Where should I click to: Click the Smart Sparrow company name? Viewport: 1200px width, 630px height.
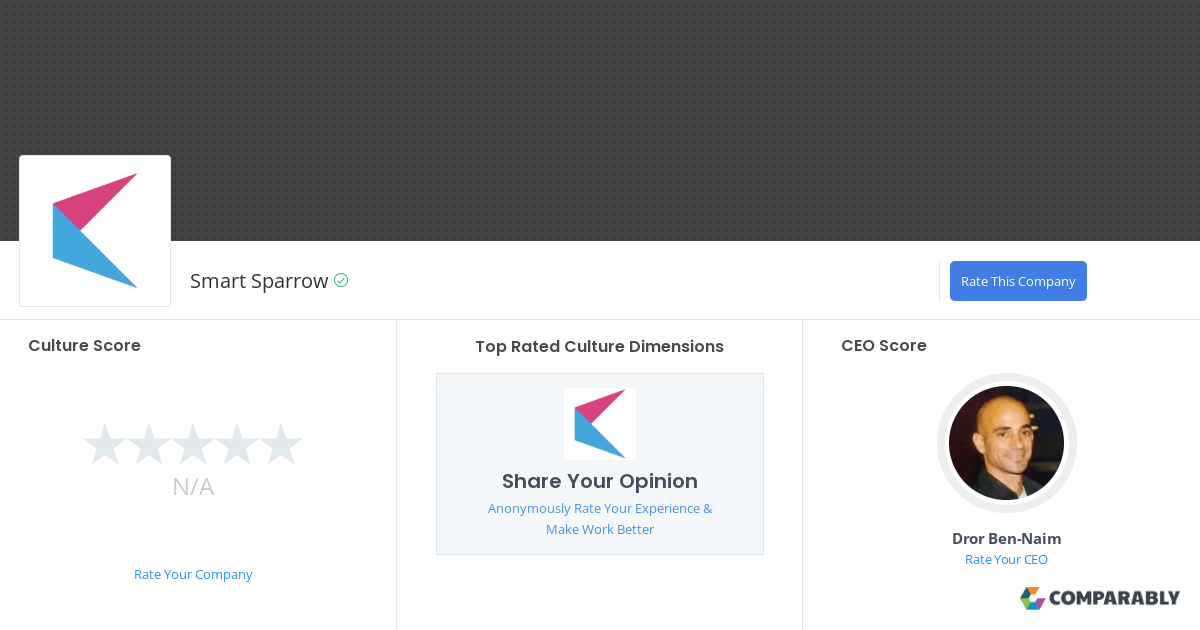259,281
